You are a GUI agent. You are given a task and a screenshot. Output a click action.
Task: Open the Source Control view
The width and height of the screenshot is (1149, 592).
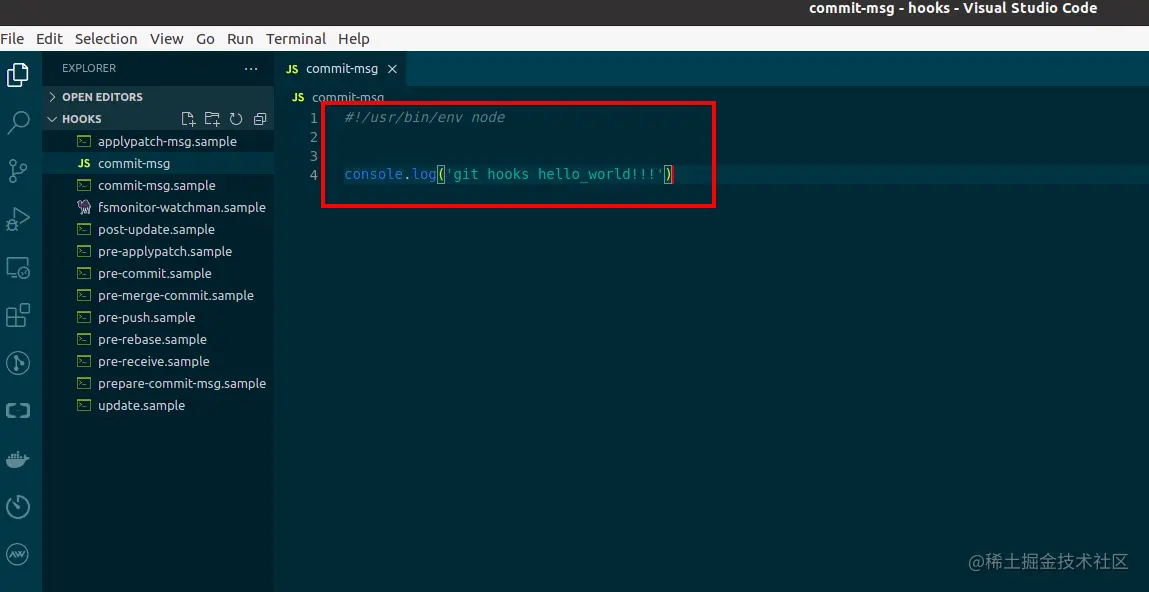coord(18,171)
